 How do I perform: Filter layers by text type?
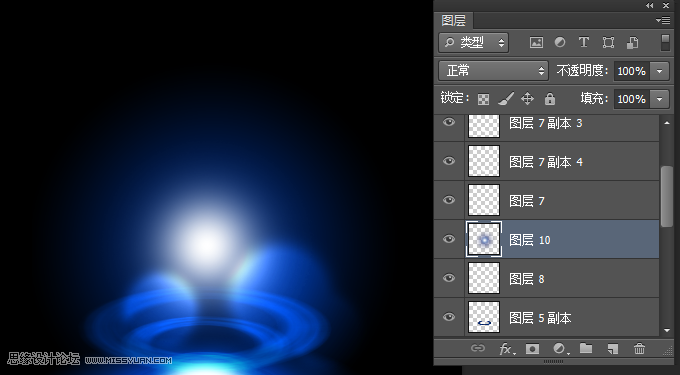pos(584,42)
